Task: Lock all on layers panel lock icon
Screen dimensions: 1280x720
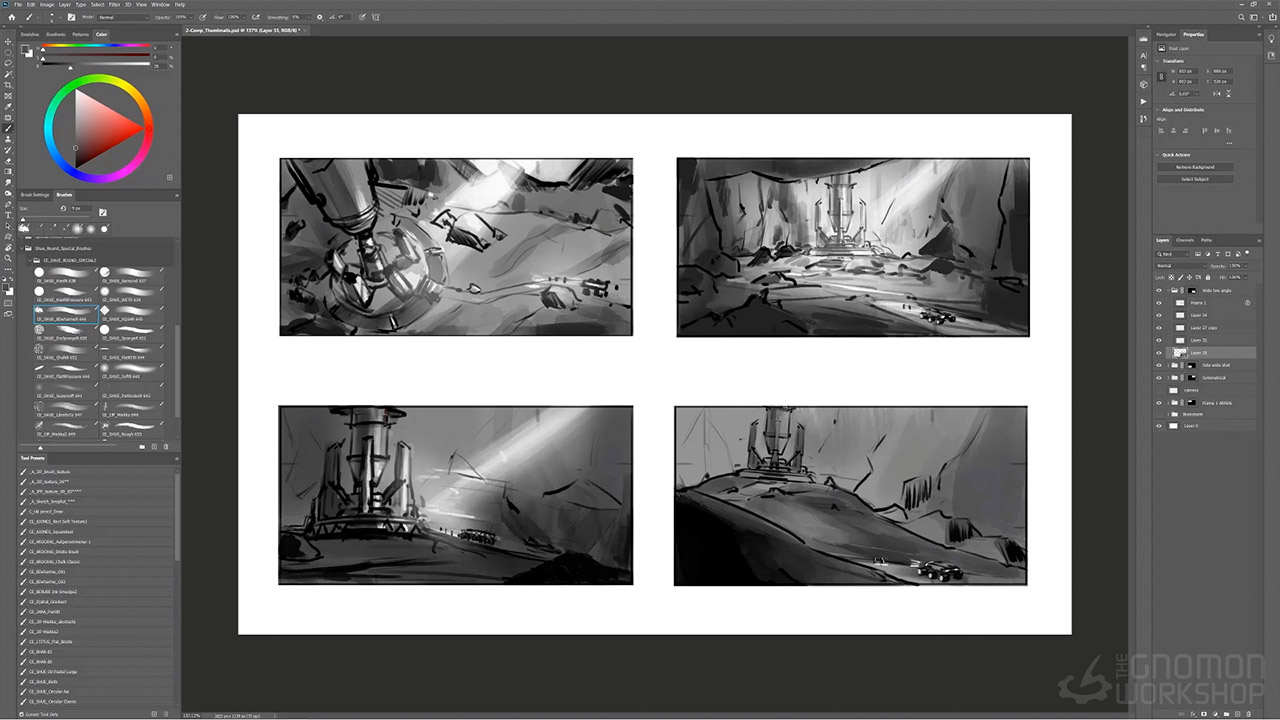Action: pyautogui.click(x=1206, y=277)
